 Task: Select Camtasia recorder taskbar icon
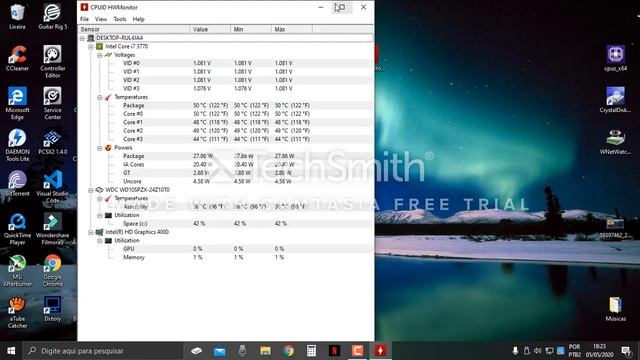pyautogui.click(x=358, y=351)
